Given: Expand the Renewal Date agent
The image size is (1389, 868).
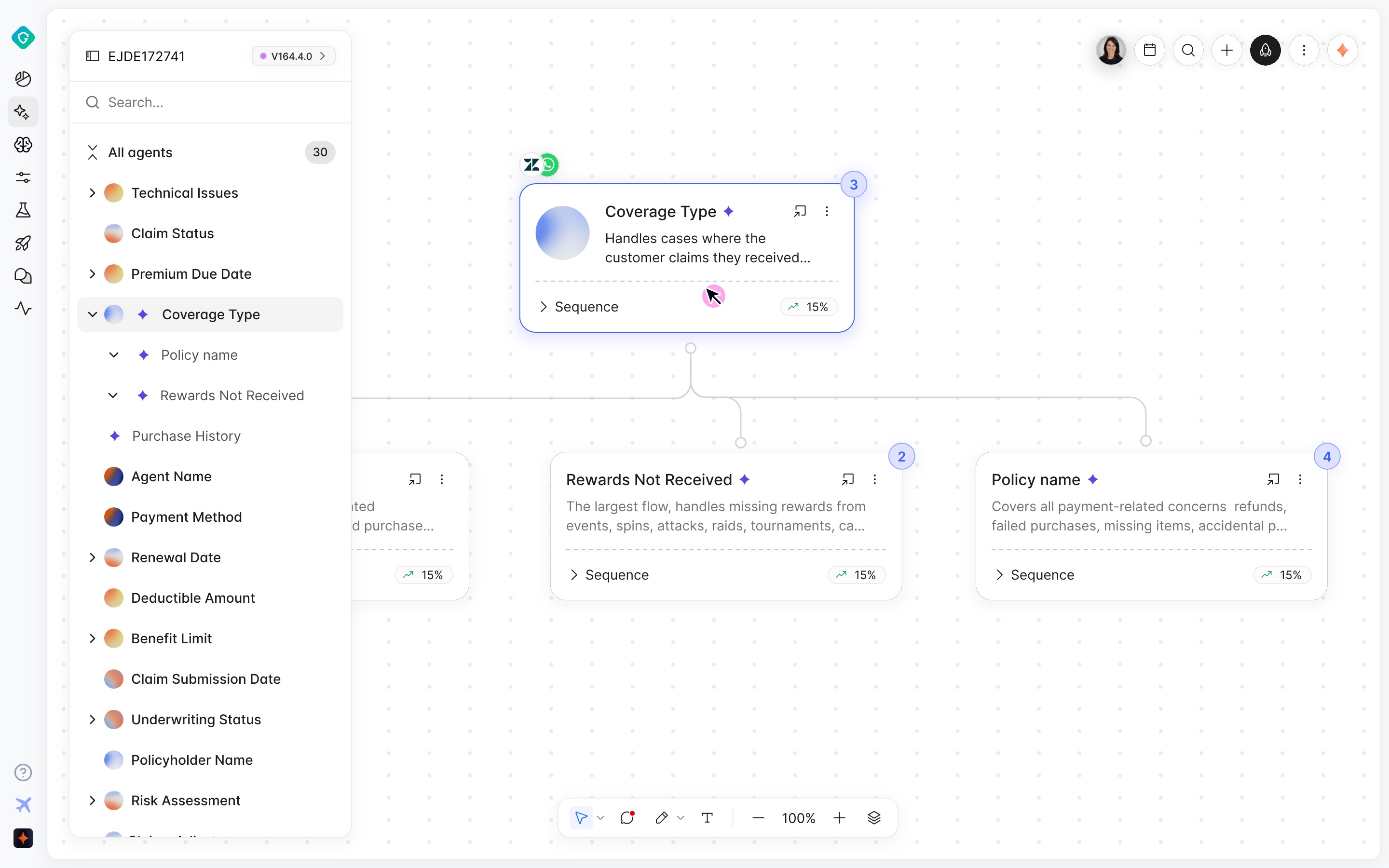Looking at the screenshot, I should click(x=93, y=557).
